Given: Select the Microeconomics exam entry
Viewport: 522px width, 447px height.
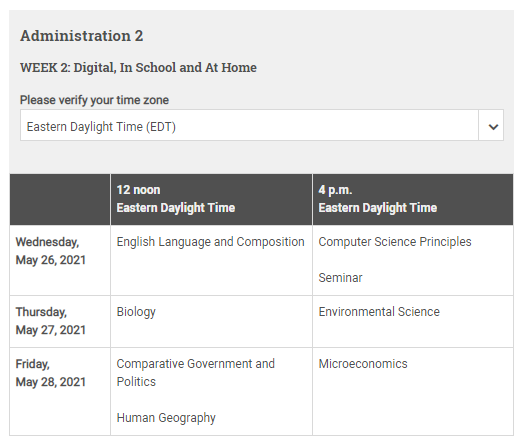Looking at the screenshot, I should coord(363,364).
